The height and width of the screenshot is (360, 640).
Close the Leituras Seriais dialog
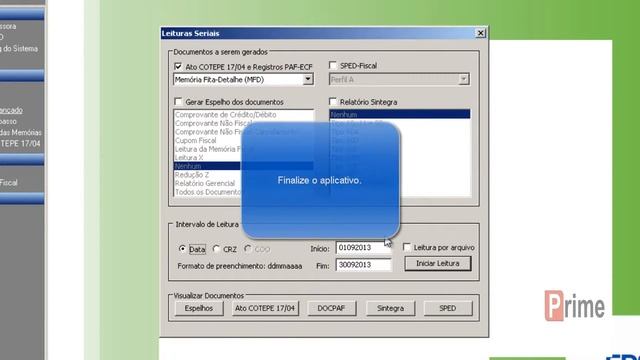[480, 33]
